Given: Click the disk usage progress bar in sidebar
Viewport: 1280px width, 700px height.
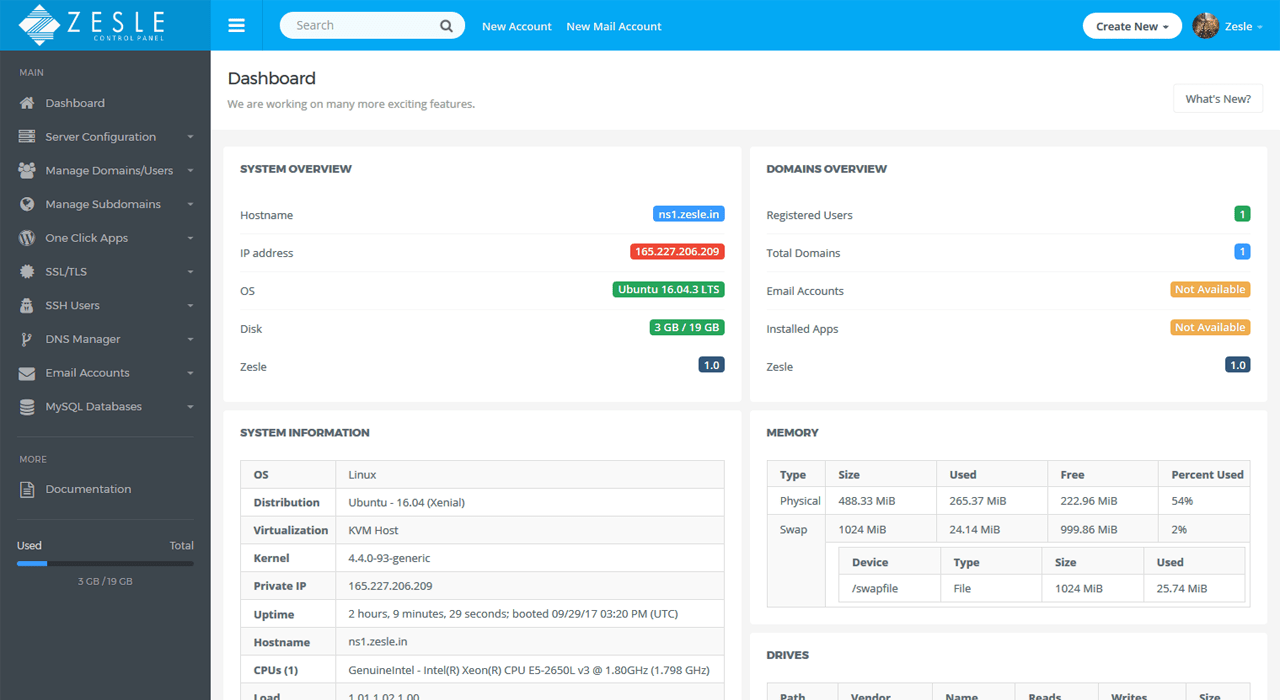Looking at the screenshot, I should [x=105, y=564].
